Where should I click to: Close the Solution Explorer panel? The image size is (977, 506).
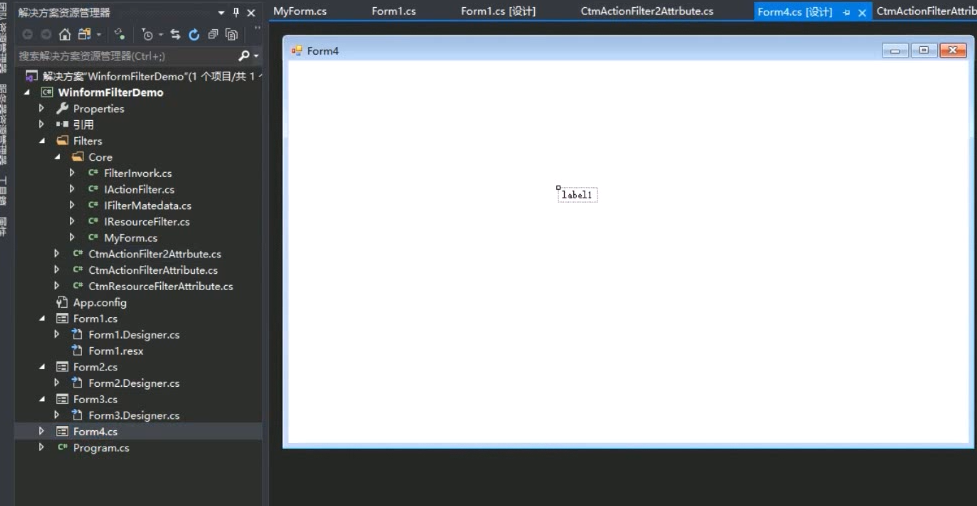(251, 12)
